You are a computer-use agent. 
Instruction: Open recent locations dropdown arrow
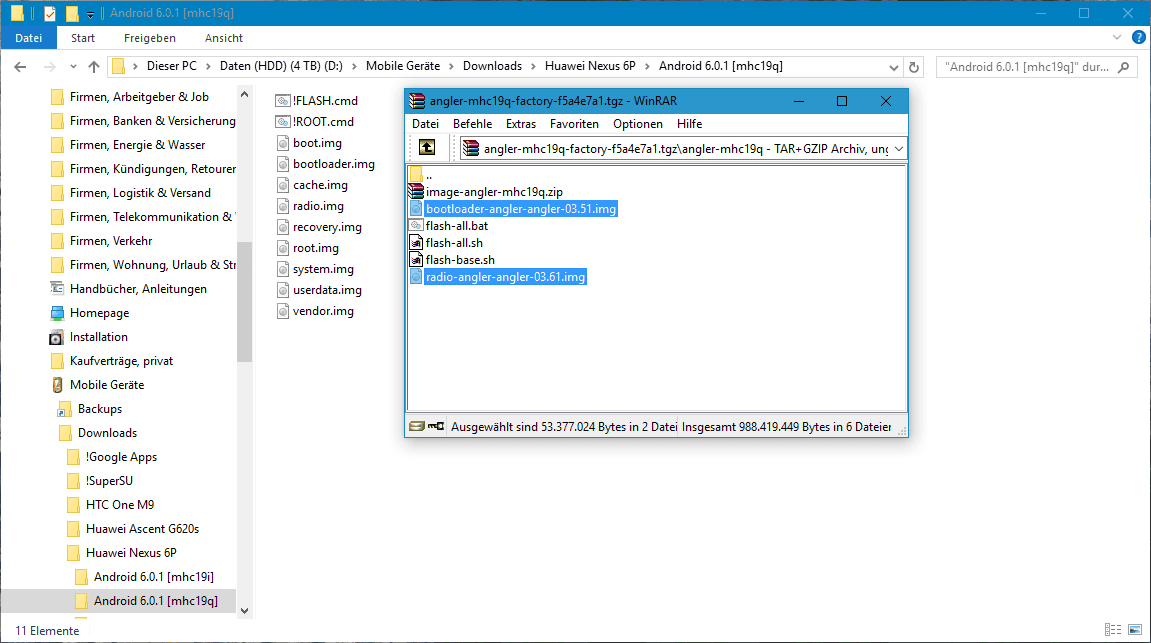[73, 67]
